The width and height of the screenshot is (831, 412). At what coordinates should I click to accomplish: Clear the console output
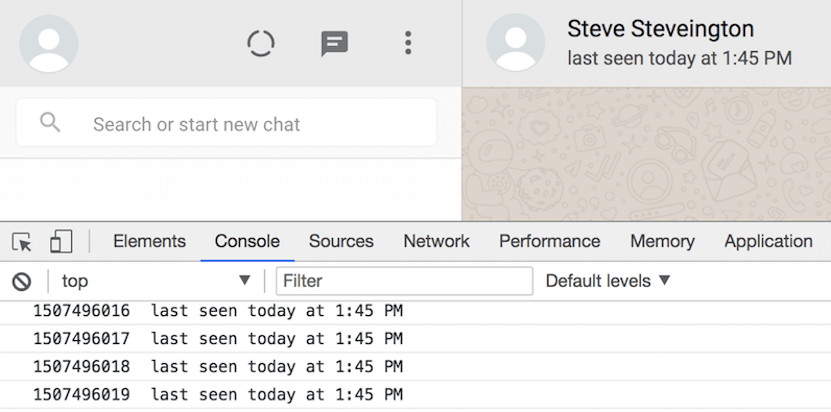pyautogui.click(x=21, y=282)
